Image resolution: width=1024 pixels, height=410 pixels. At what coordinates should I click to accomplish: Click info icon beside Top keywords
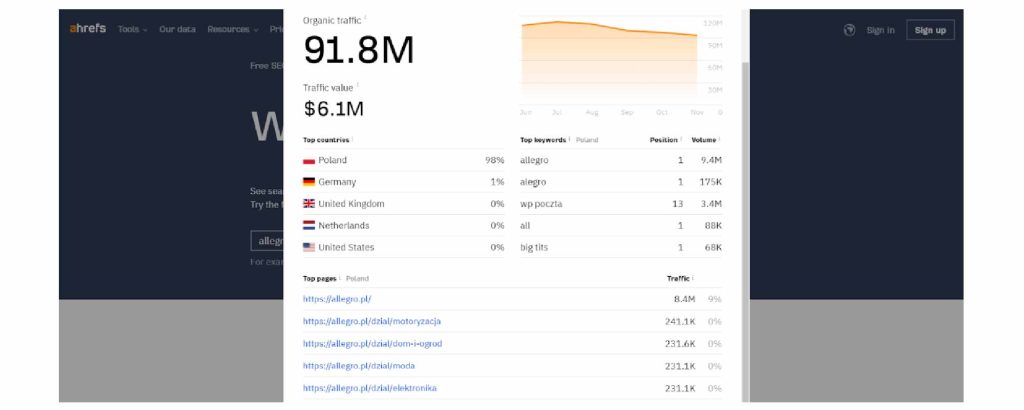(569, 139)
